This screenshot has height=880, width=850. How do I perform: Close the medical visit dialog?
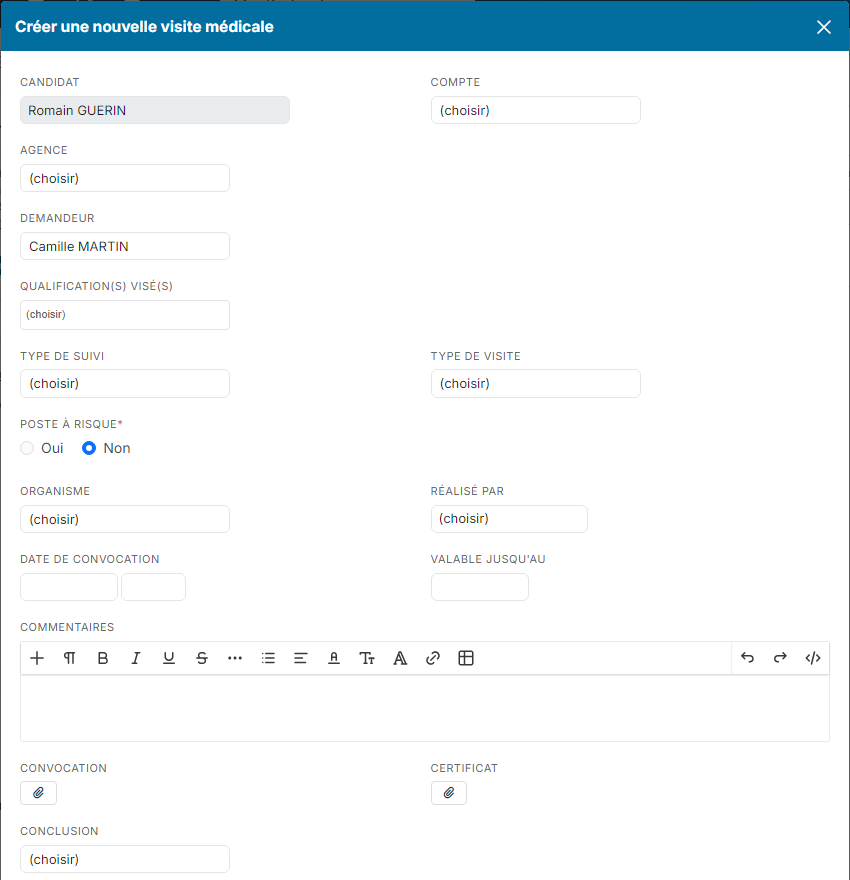point(824,27)
